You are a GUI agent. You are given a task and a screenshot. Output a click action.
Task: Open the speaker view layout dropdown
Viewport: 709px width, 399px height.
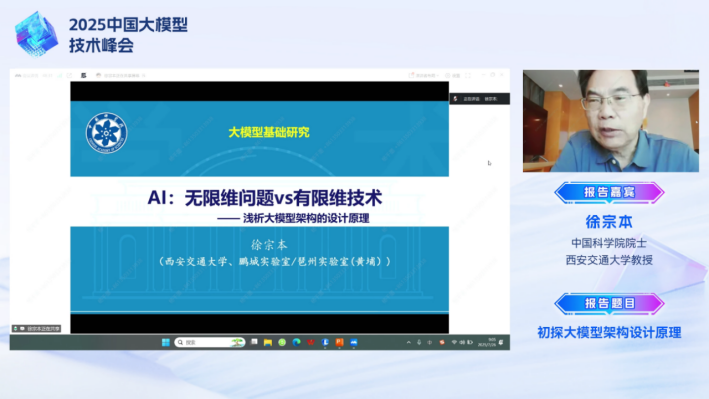(424, 76)
